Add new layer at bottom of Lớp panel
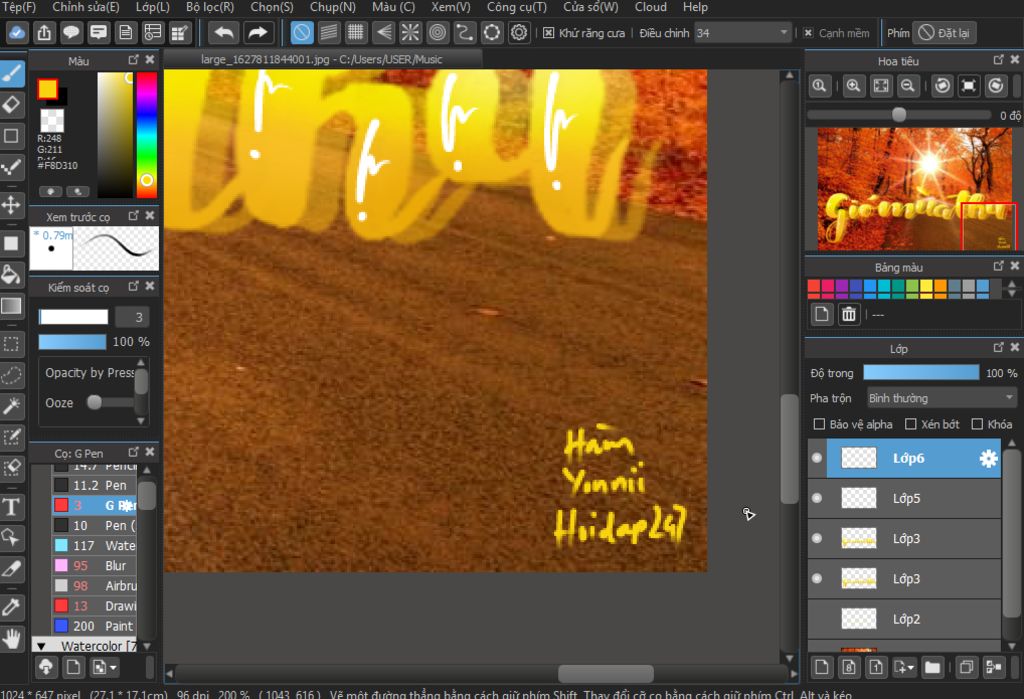This screenshot has height=699, width=1024. pos(822,667)
